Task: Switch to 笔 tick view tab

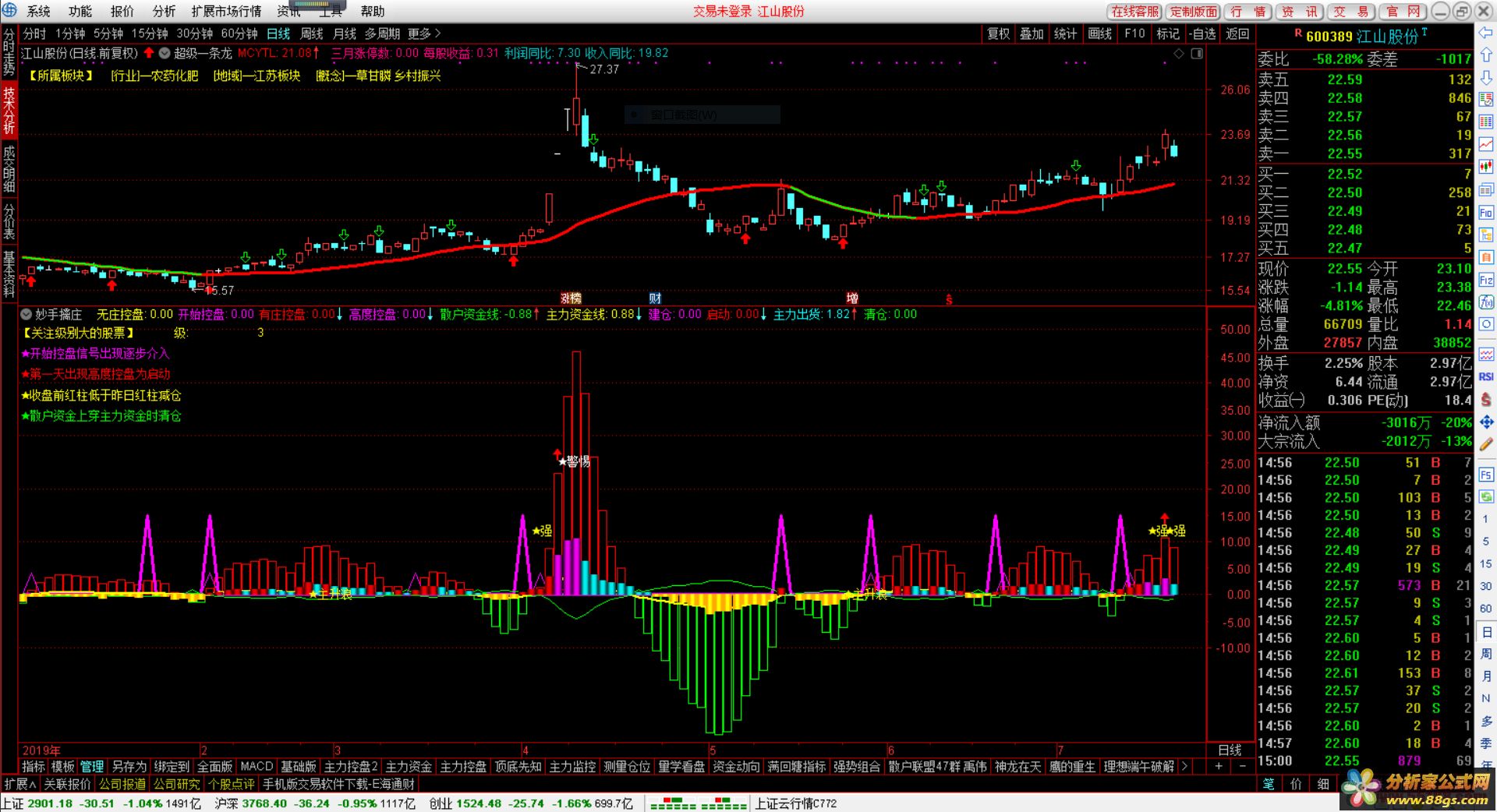Action: [1269, 784]
